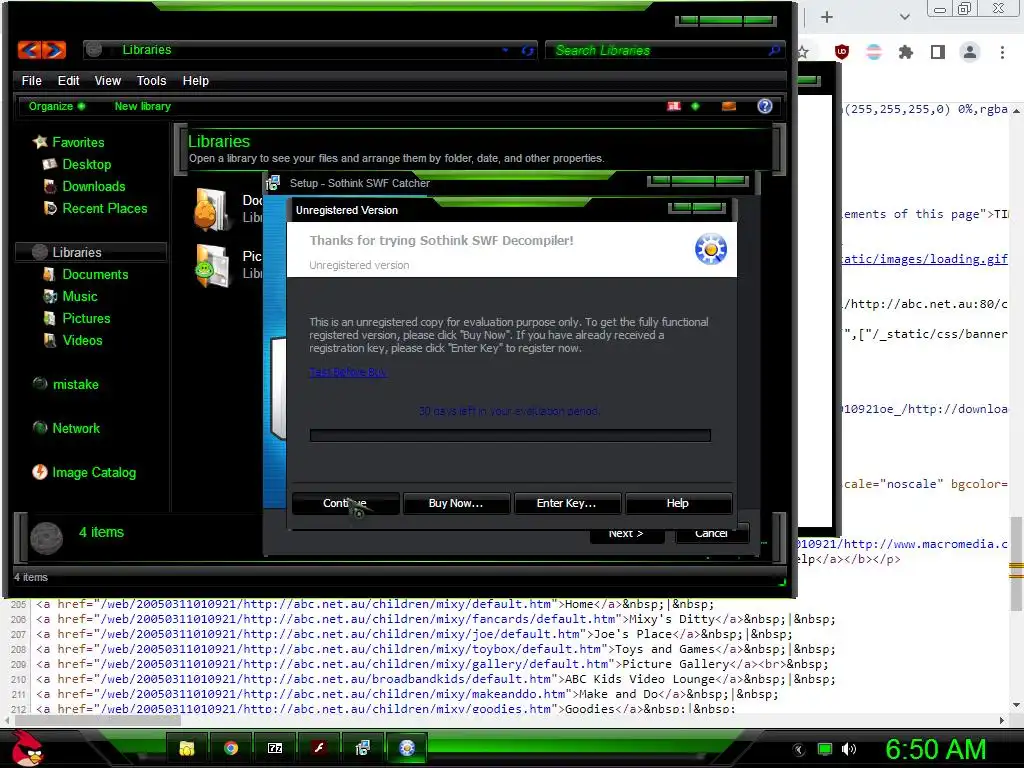The image size is (1024, 768).
Task: Change view using the view icon
Action: pos(674,106)
